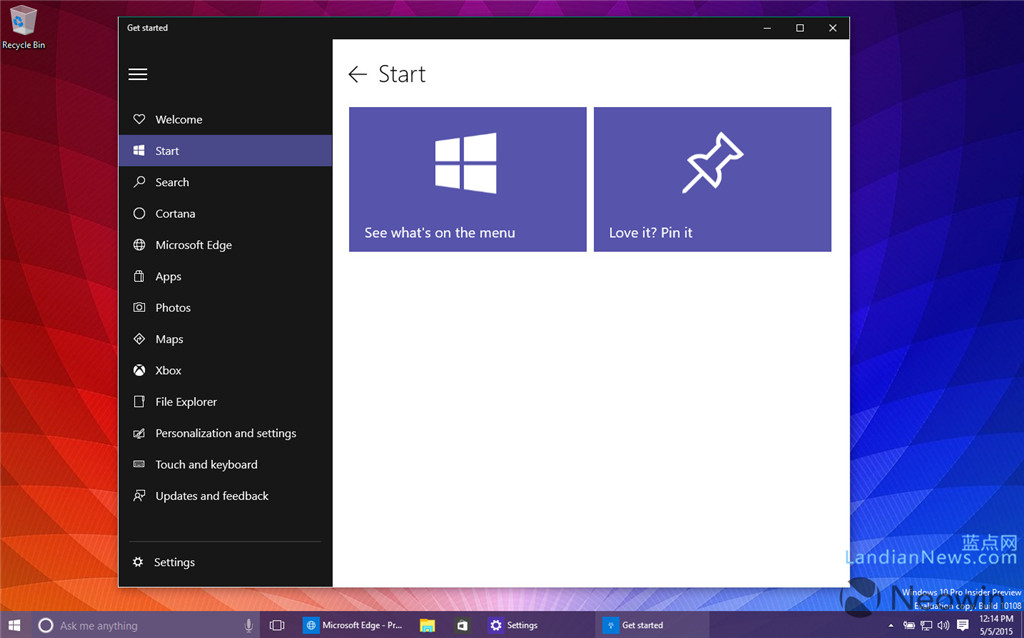Click the microphone icon in the search bar
Screen dimensions: 1024x638
tap(247, 624)
